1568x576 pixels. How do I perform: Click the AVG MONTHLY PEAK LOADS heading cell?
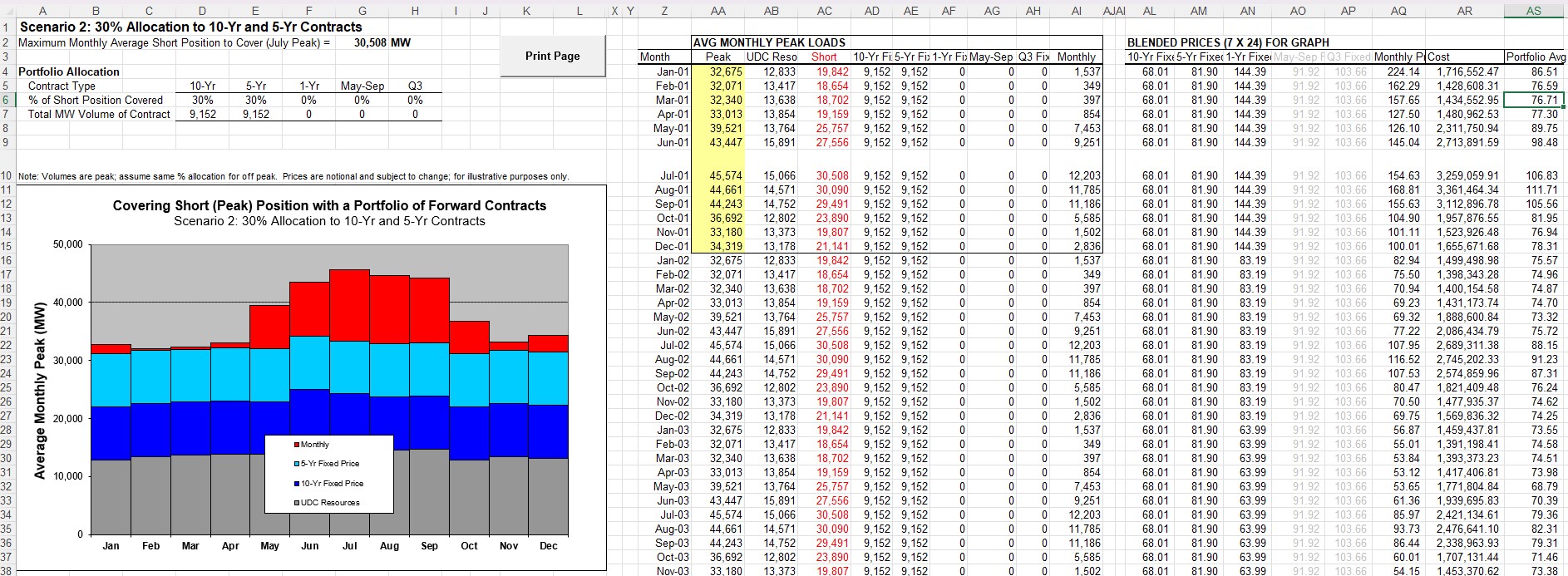click(x=769, y=42)
